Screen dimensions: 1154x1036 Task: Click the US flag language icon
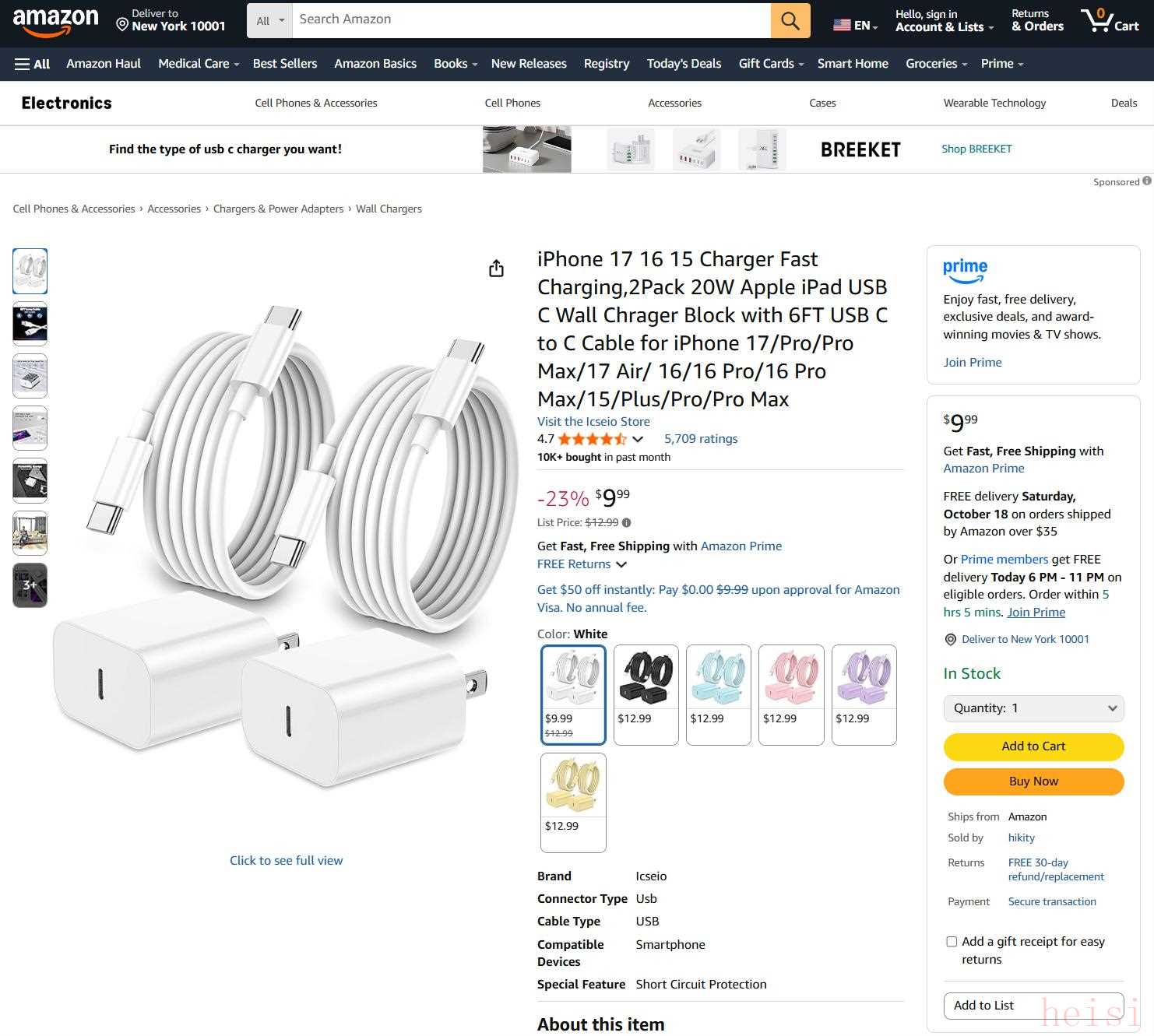[842, 25]
